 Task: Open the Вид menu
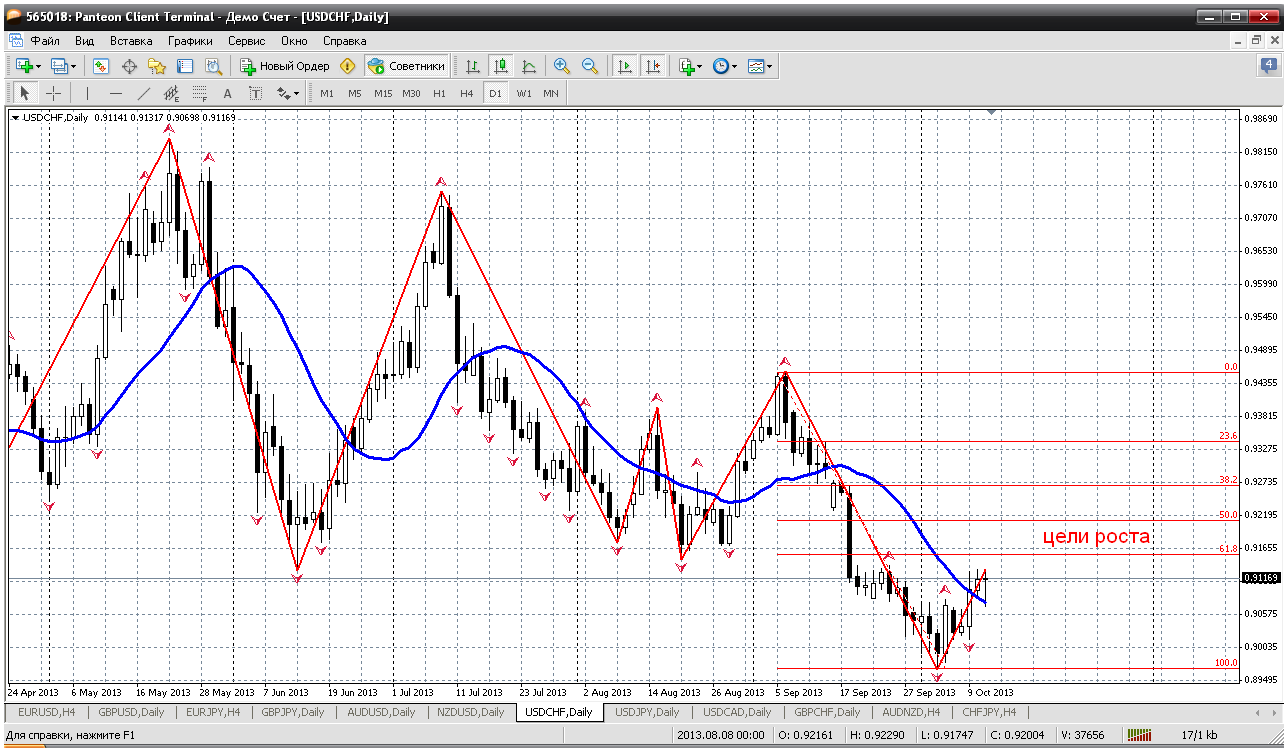click(x=85, y=41)
